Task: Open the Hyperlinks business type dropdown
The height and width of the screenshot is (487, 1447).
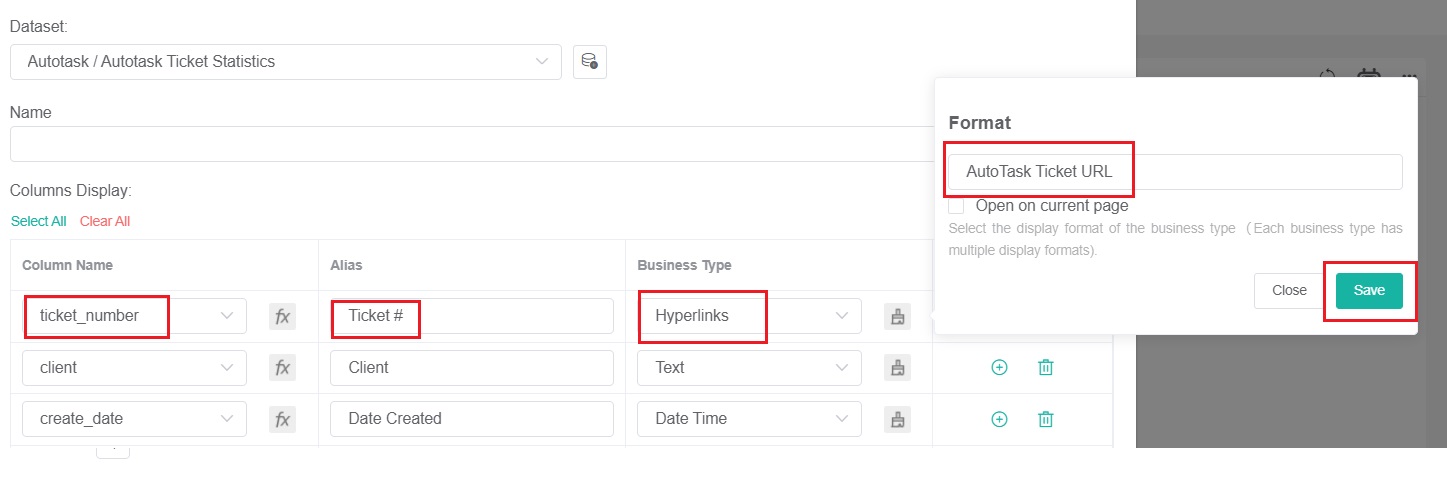Action: point(749,316)
